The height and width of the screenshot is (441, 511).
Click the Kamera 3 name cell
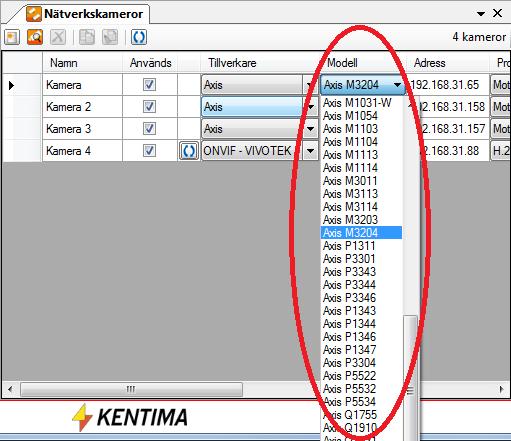coord(82,129)
